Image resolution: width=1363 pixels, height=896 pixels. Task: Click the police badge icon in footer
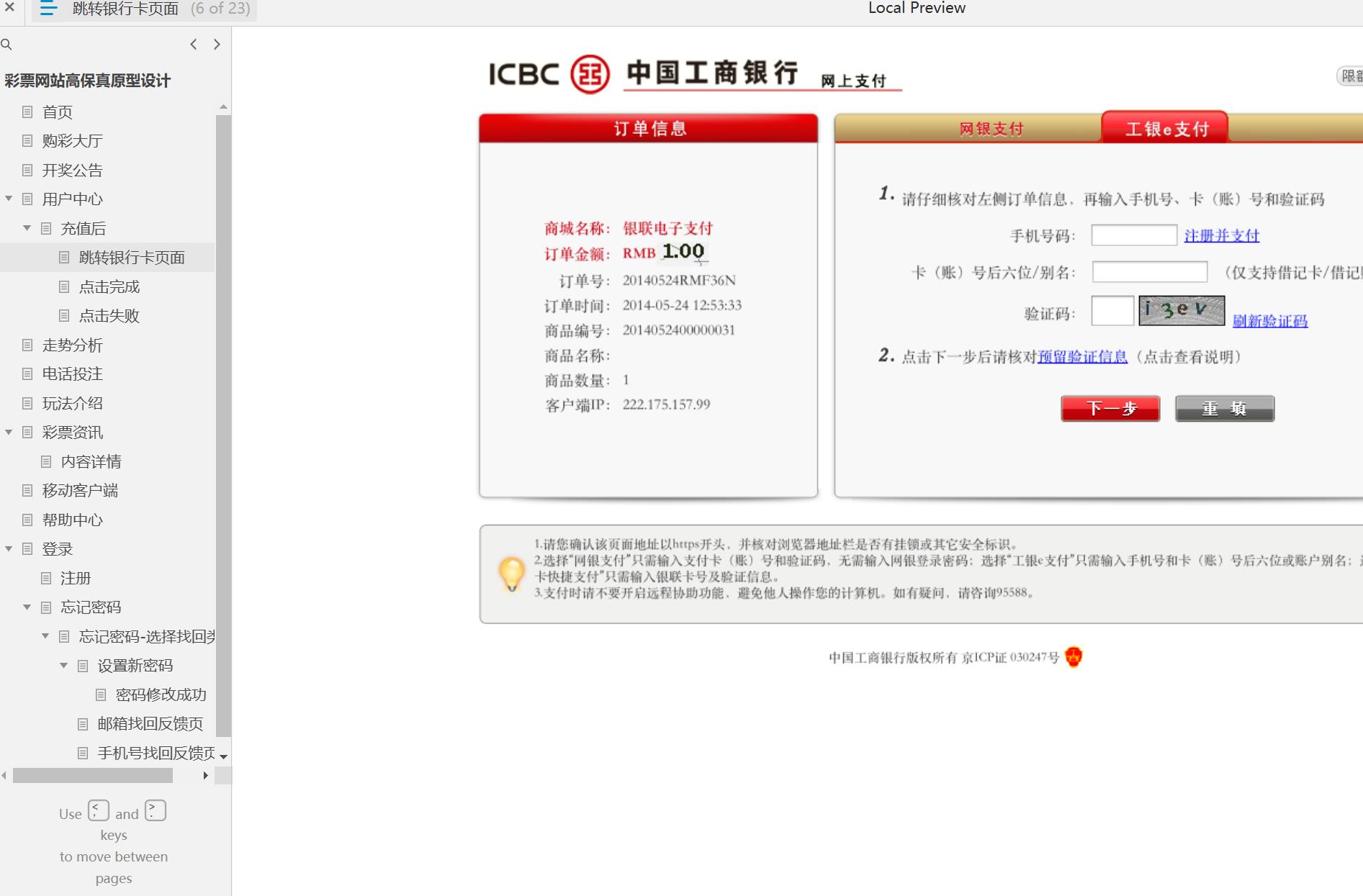click(x=1074, y=656)
